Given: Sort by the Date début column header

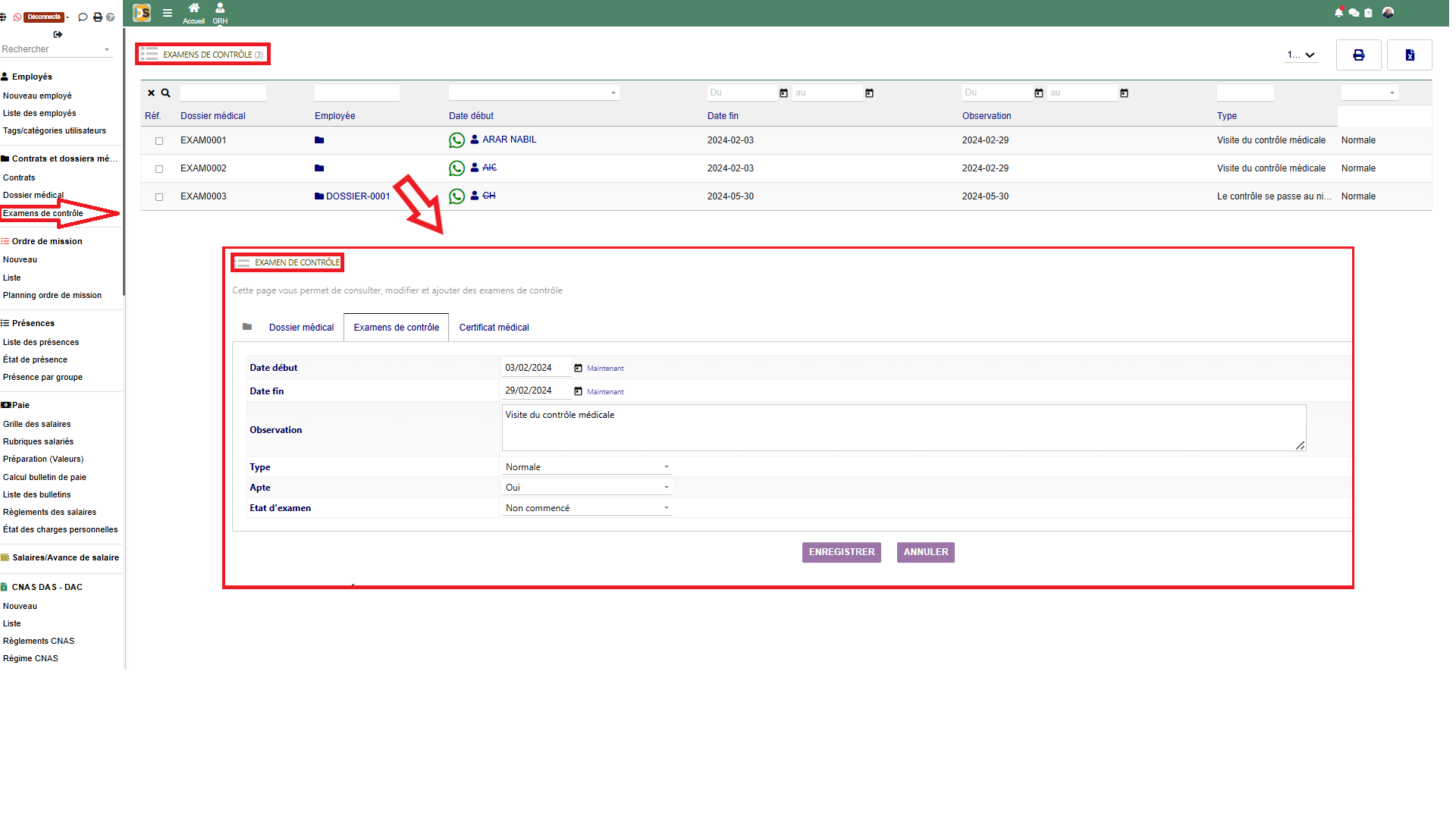Looking at the screenshot, I should point(471,116).
